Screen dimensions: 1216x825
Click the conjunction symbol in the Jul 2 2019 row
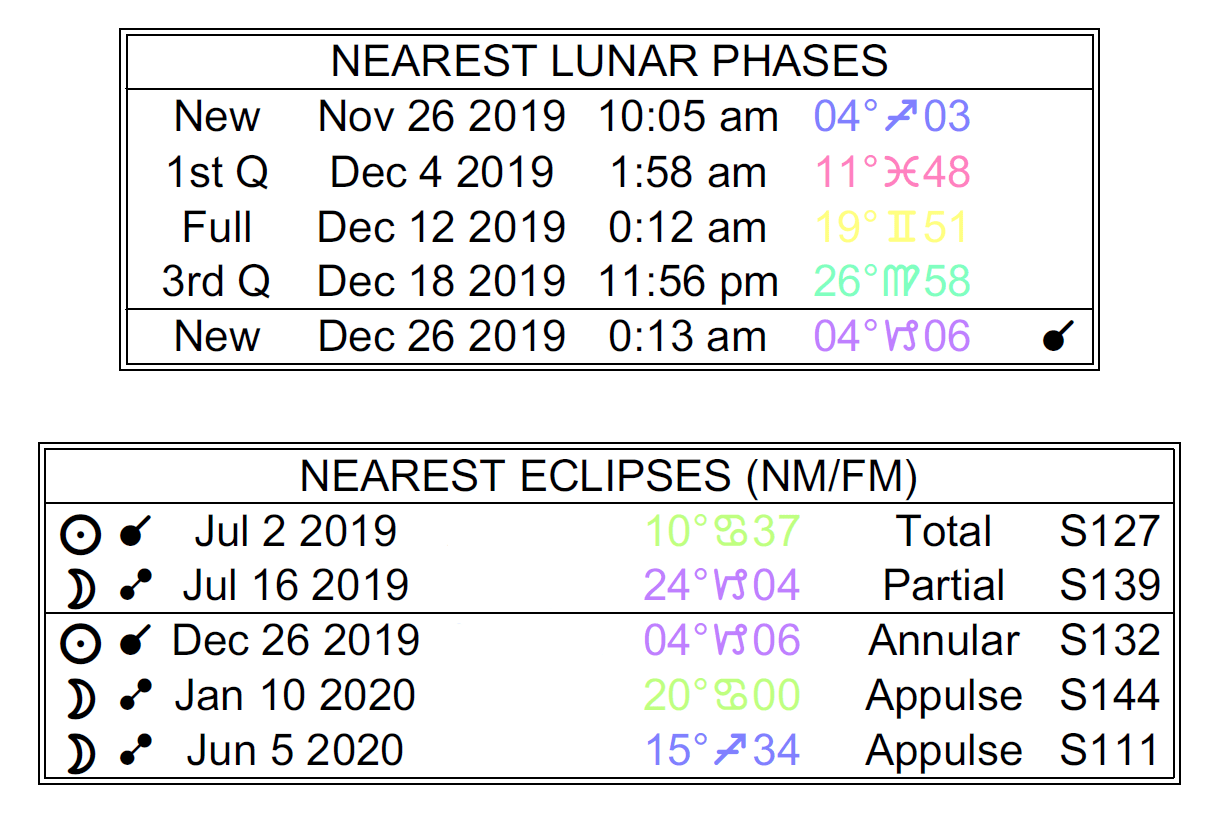point(135,534)
